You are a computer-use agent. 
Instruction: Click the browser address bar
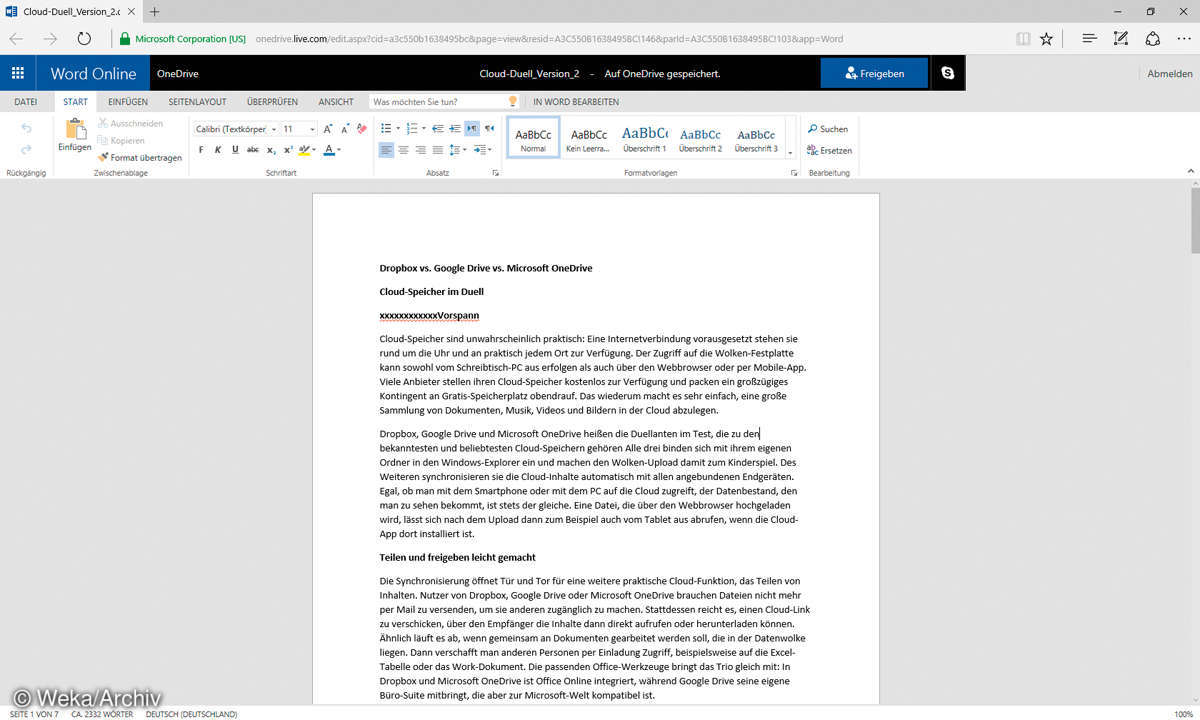pos(550,39)
